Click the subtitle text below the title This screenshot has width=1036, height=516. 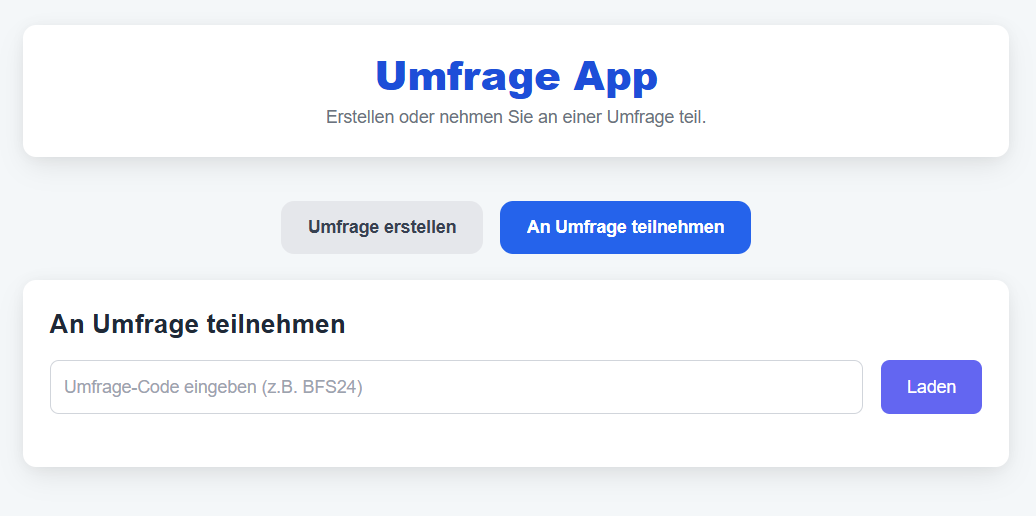click(x=516, y=117)
